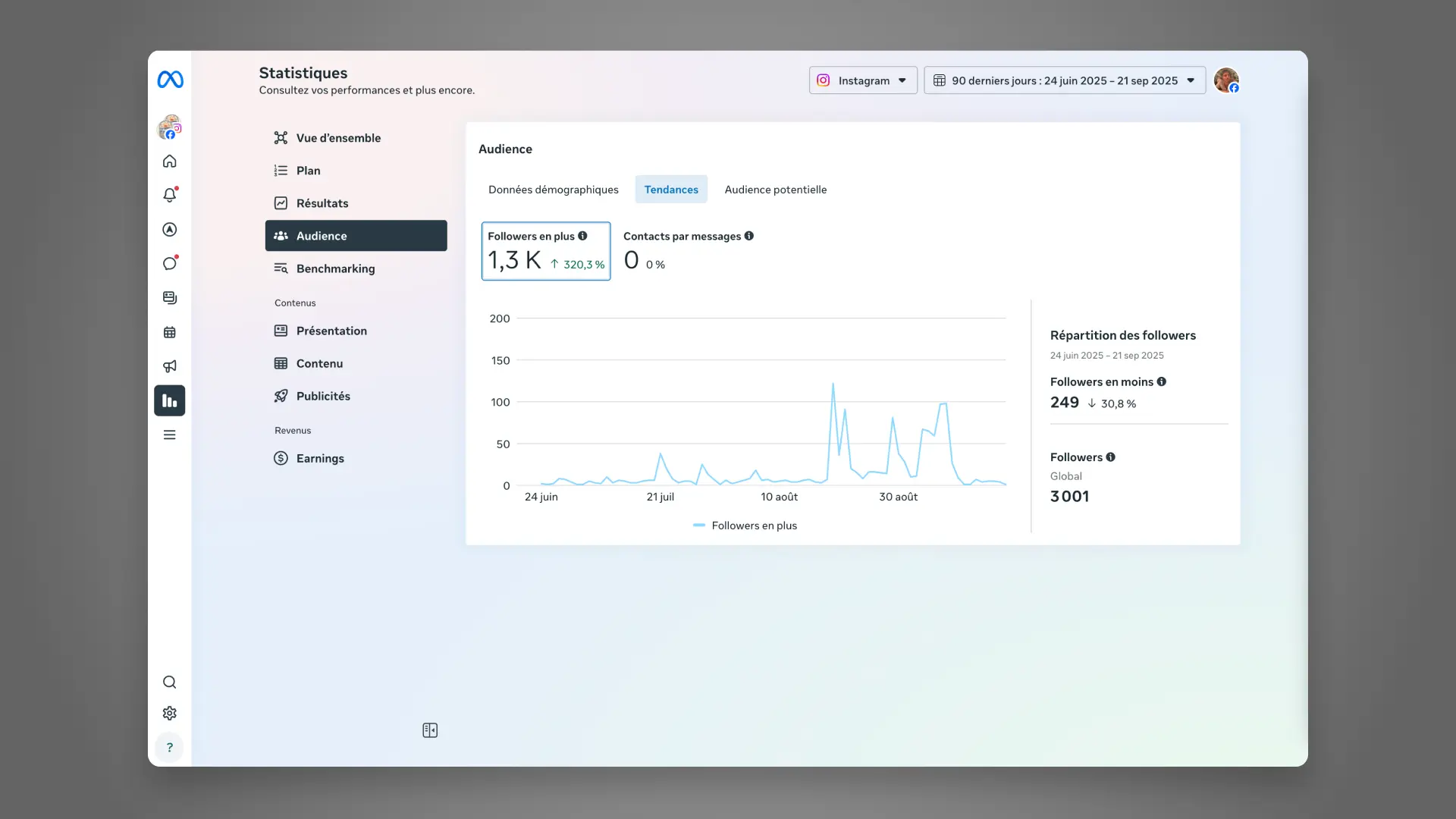This screenshot has height=819, width=1456.
Task: Go to Benchmarking section
Action: pyautogui.click(x=335, y=268)
